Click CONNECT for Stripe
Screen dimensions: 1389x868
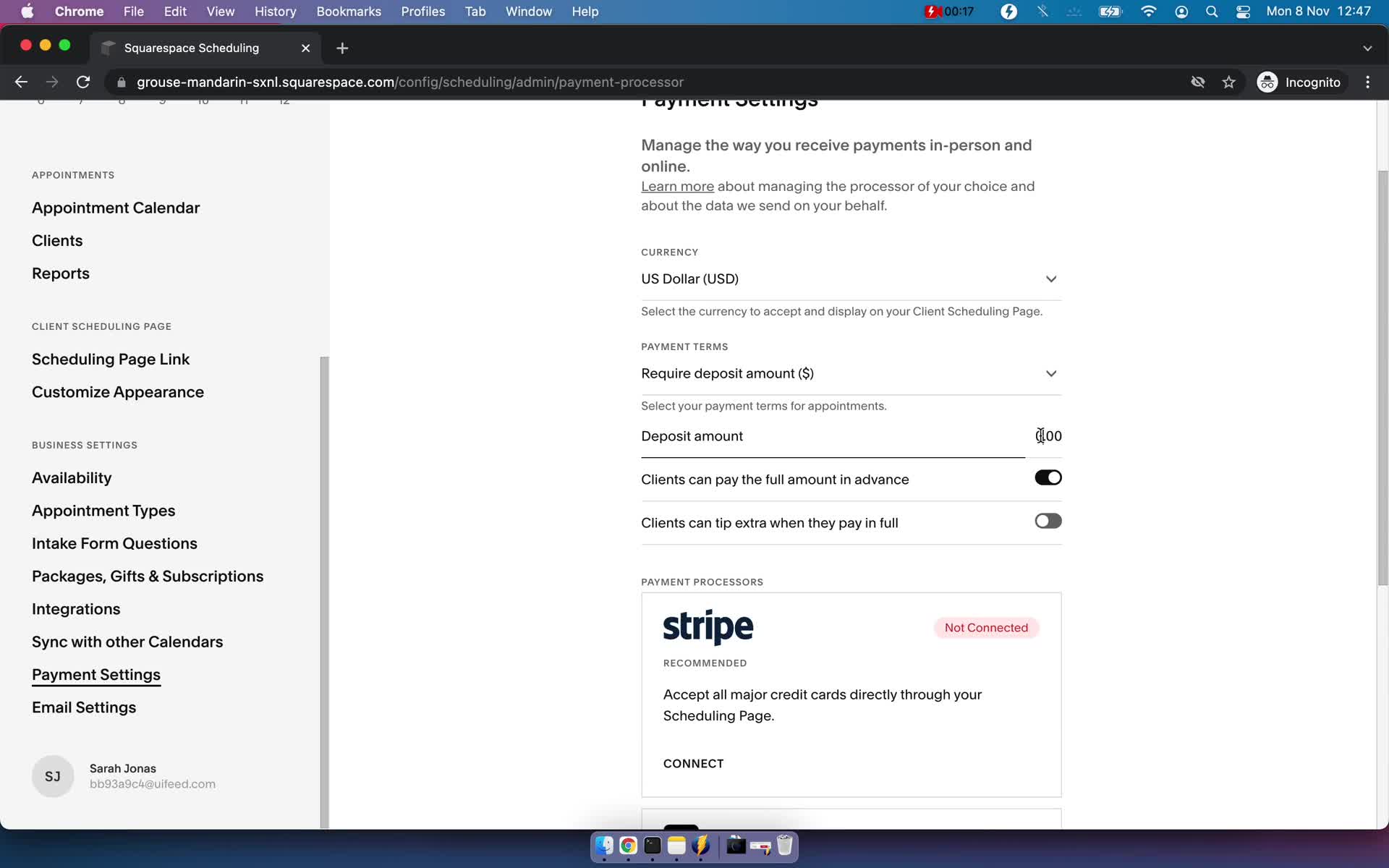[x=693, y=764]
